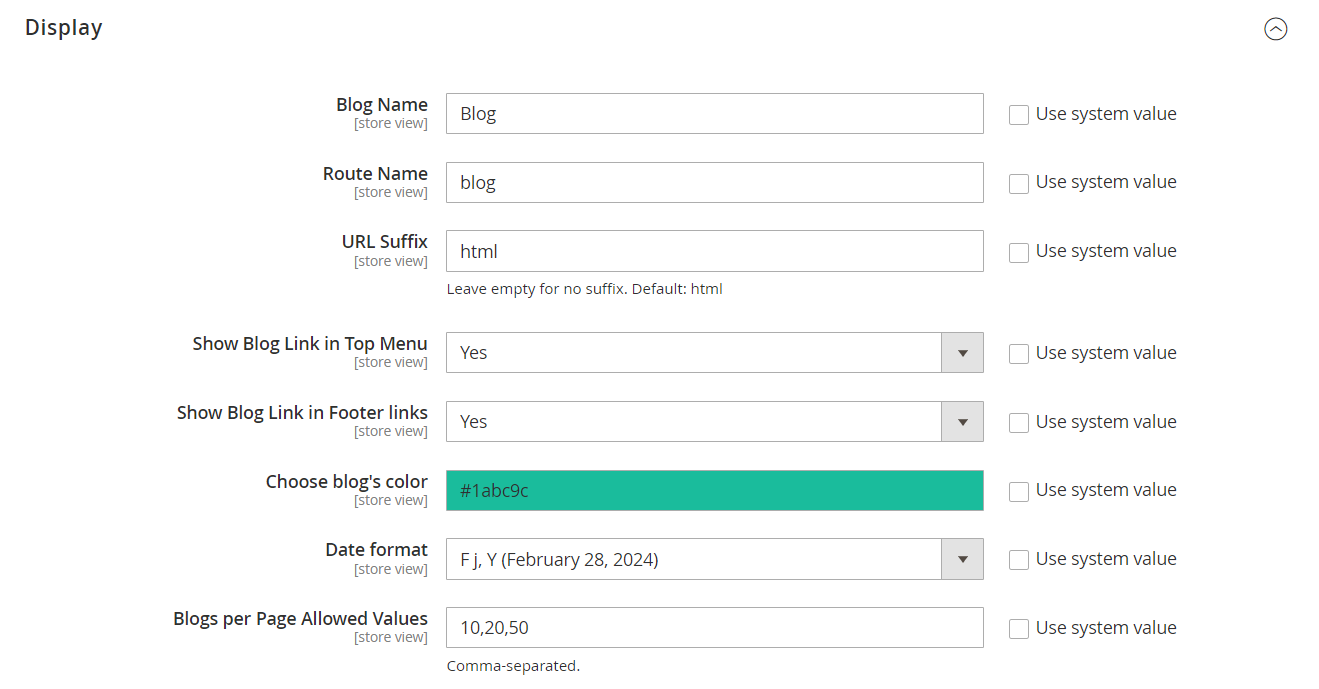Screen dimensions: 1319x689
Task: Click the Display section heading
Action: (64, 28)
